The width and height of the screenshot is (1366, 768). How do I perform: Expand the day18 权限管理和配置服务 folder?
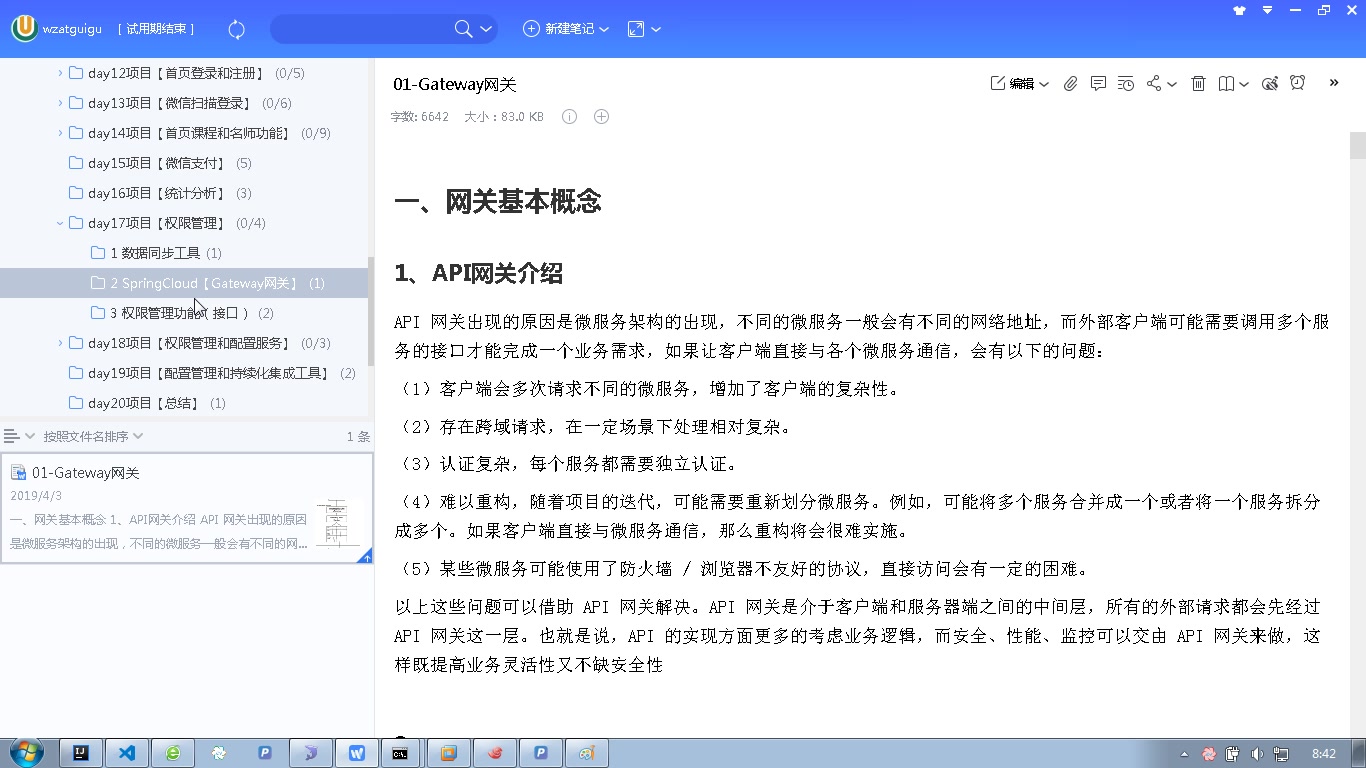coord(60,342)
